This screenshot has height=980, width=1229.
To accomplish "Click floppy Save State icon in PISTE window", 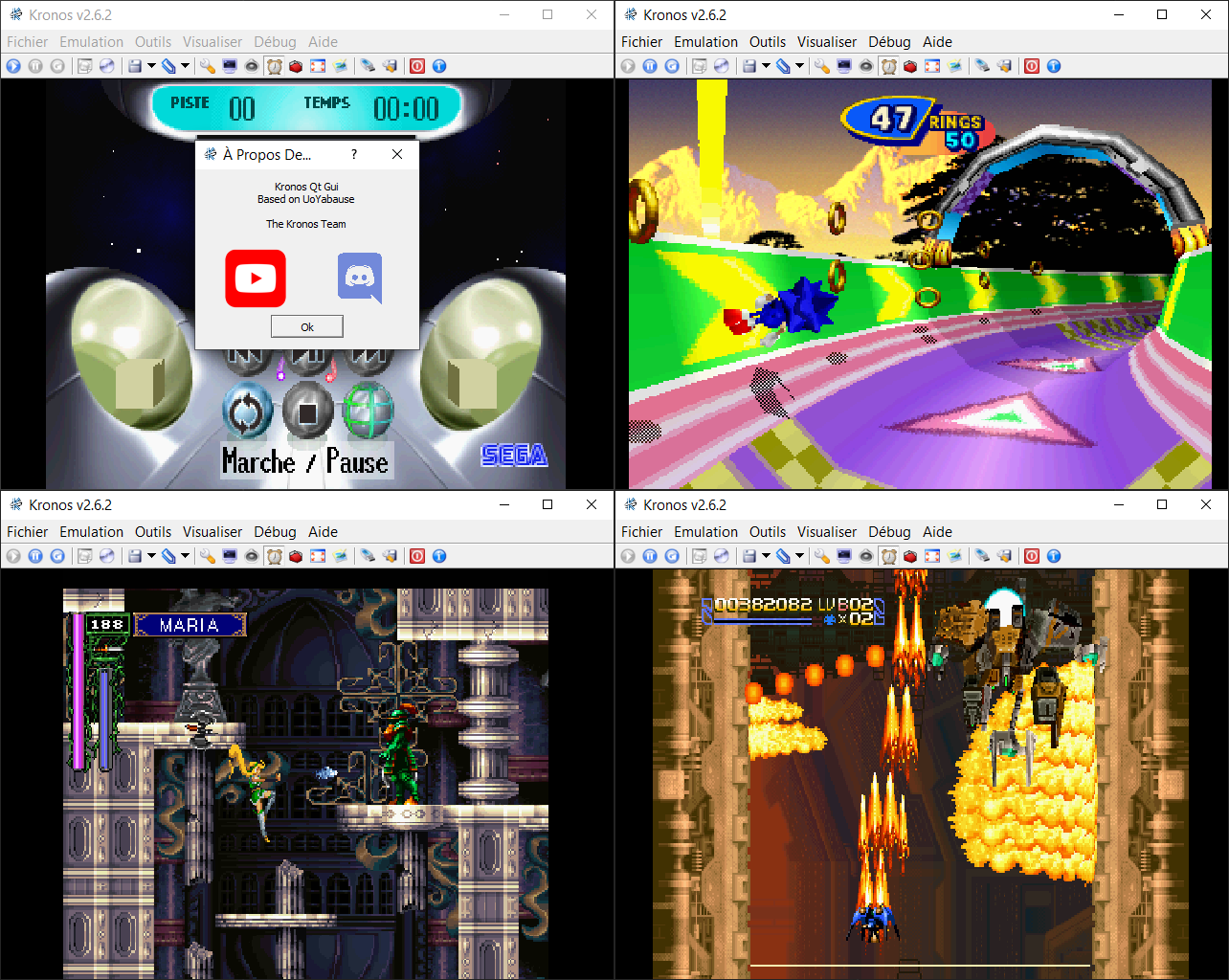I will [x=135, y=66].
